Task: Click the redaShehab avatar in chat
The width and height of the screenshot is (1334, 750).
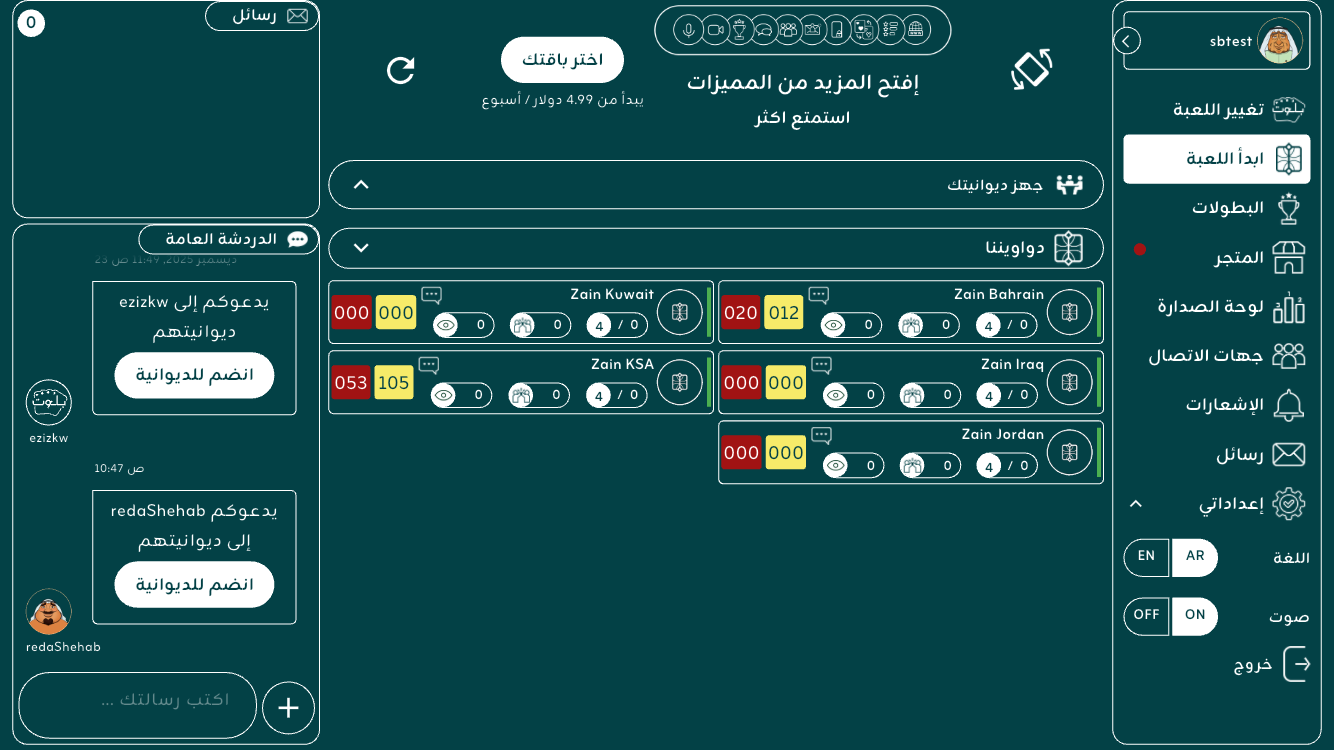Action: point(48,612)
